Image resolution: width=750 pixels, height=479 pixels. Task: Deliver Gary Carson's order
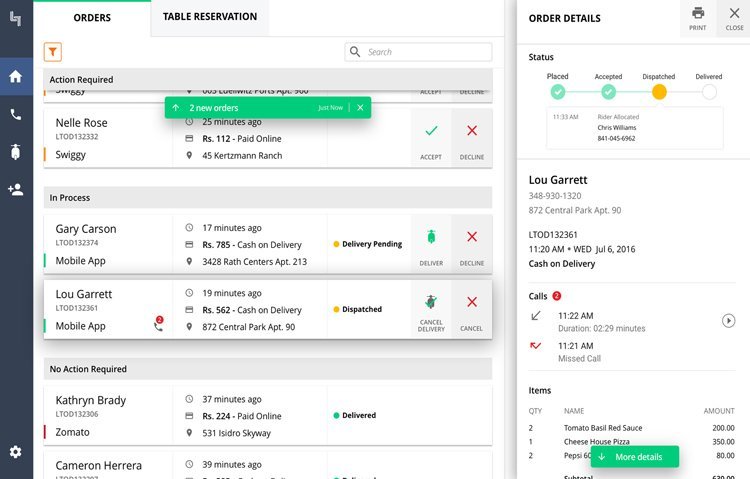click(x=431, y=245)
